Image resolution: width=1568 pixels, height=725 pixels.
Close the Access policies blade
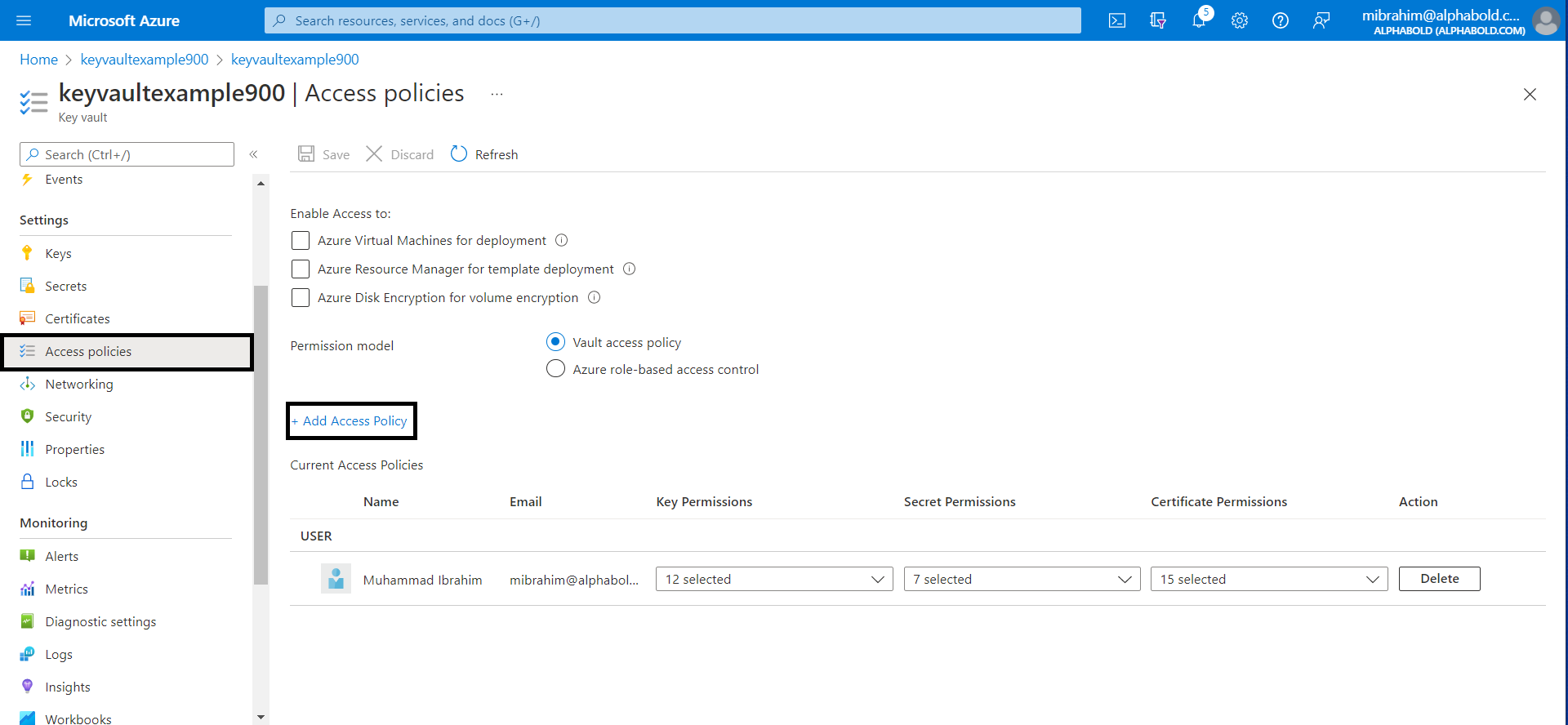tap(1530, 95)
